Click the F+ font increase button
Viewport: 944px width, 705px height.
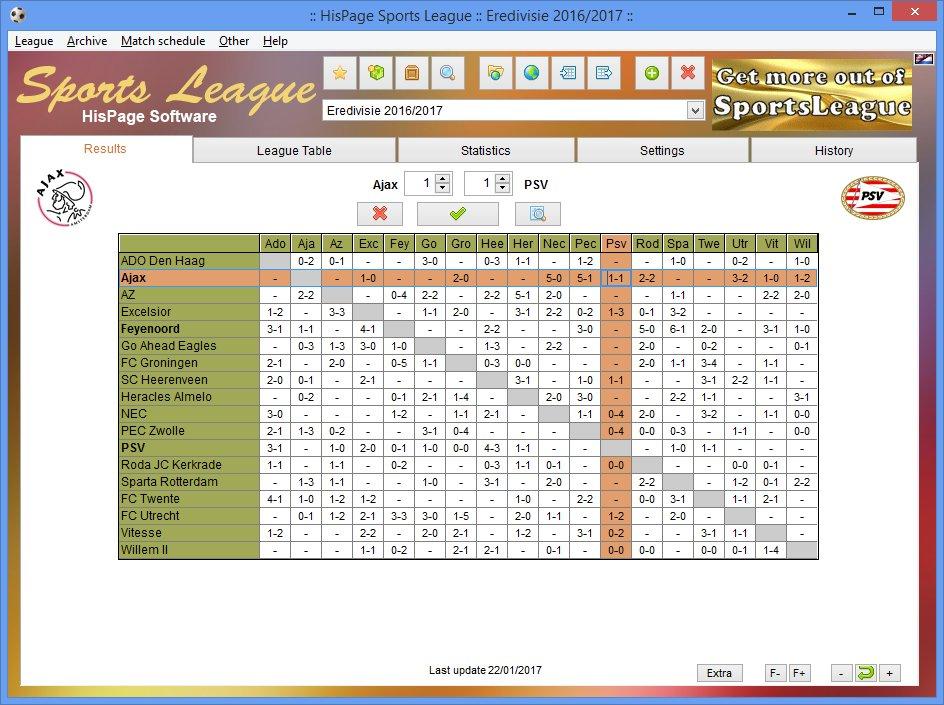click(800, 673)
